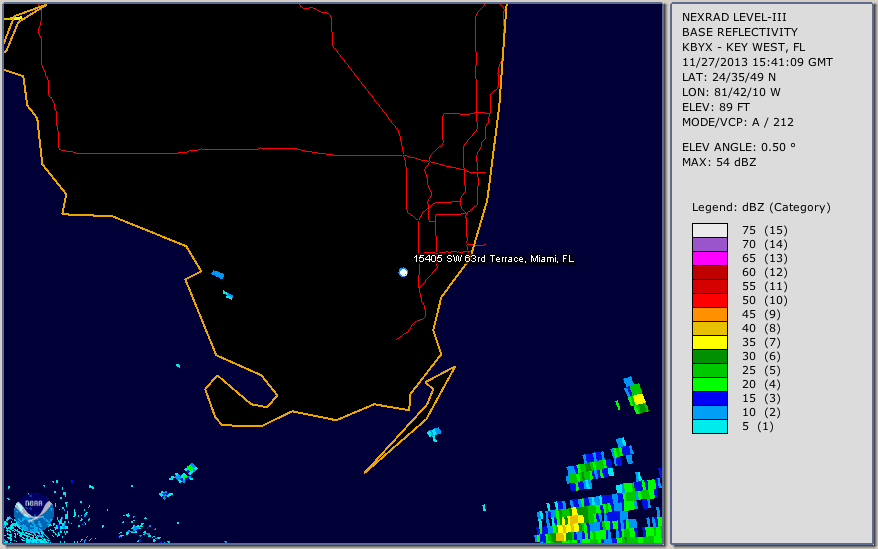Click the NEXRAD LEVEL-III title text
Image resolution: width=878 pixels, height=549 pixels.
(x=734, y=17)
